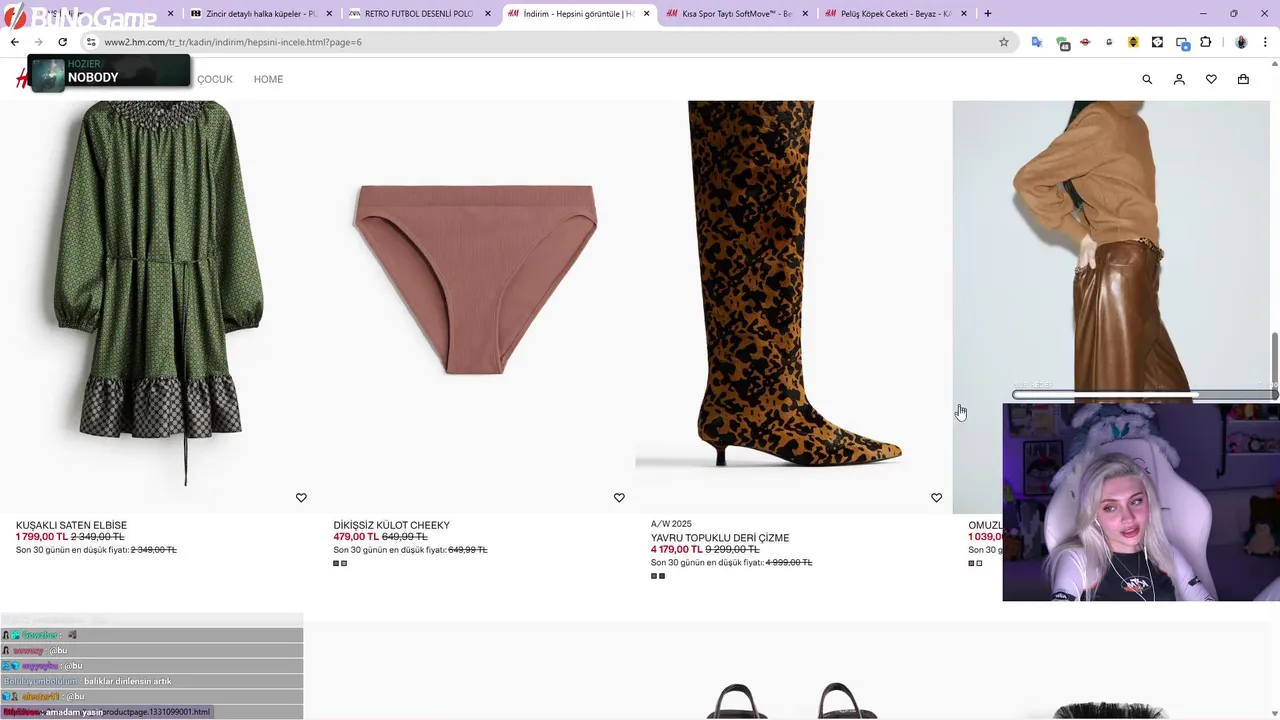Open the Chrome three-dot menu
The image size is (1280, 720).
(x=1266, y=42)
